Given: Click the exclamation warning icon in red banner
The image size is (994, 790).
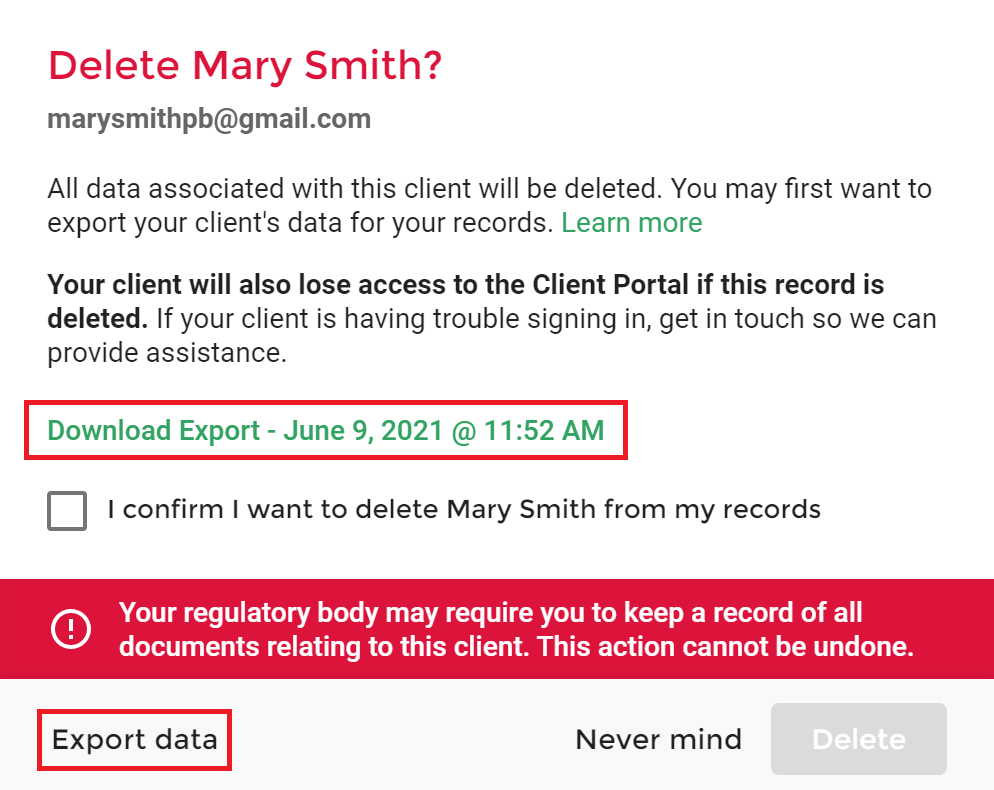Looking at the screenshot, I should click(x=71, y=629).
